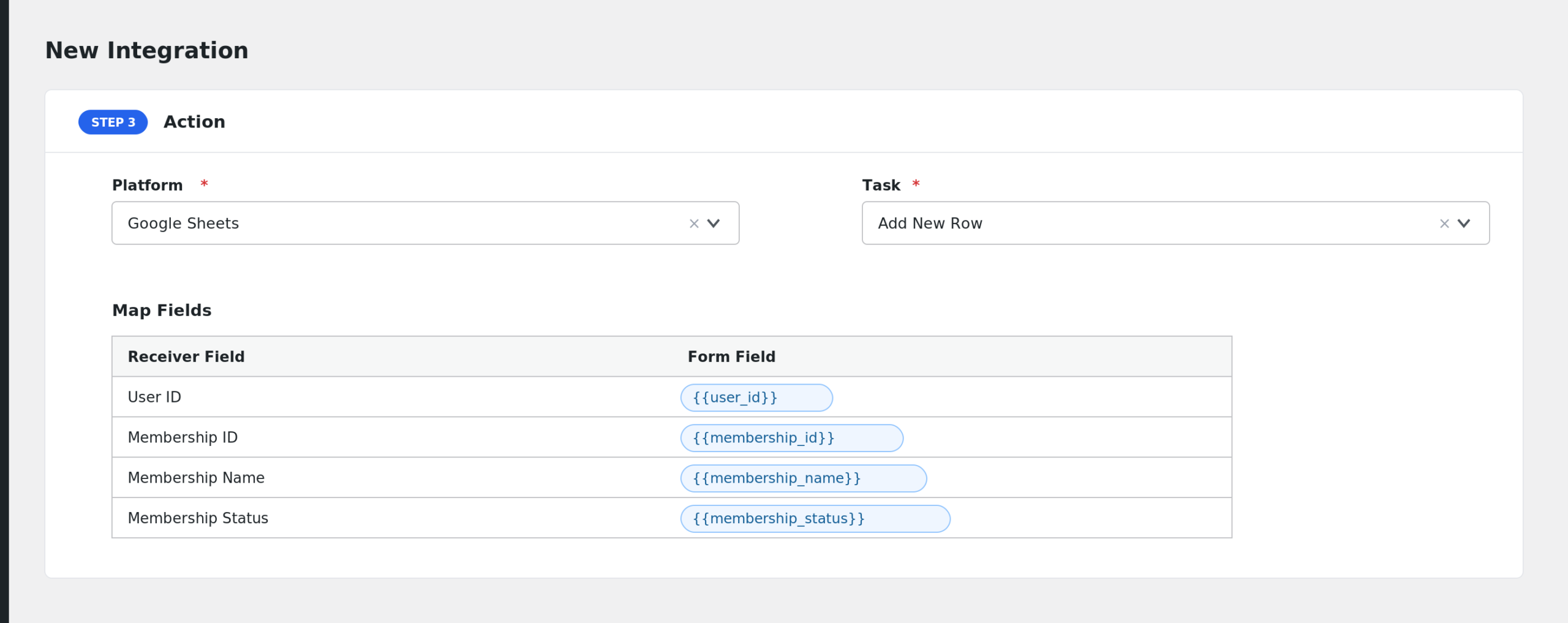This screenshot has width=1568, height=623.
Task: Expand the Task dropdown chevron
Action: point(1464,224)
